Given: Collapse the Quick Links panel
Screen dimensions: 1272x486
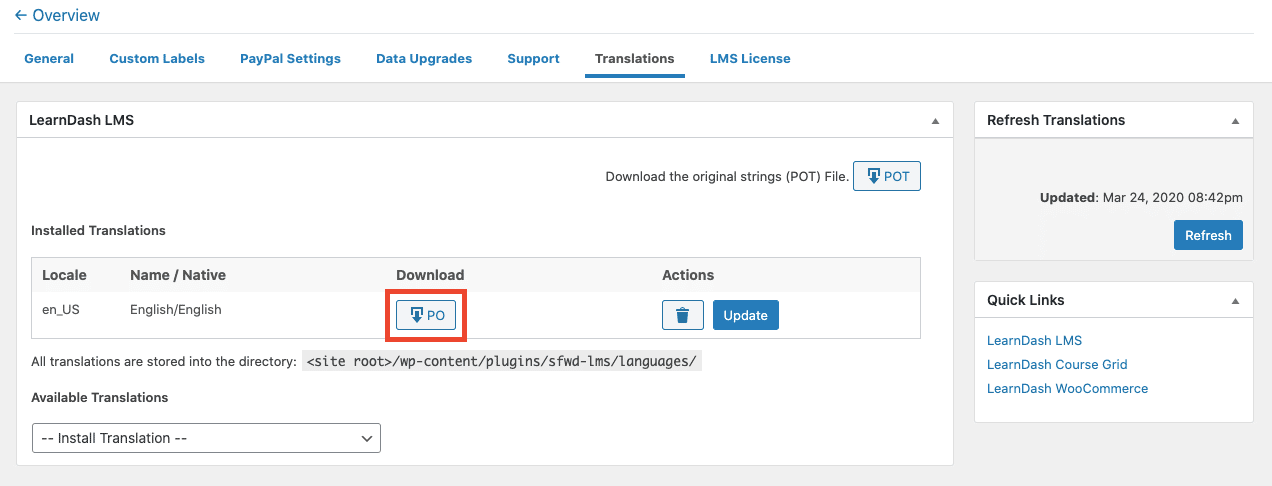Looking at the screenshot, I should click(1235, 300).
